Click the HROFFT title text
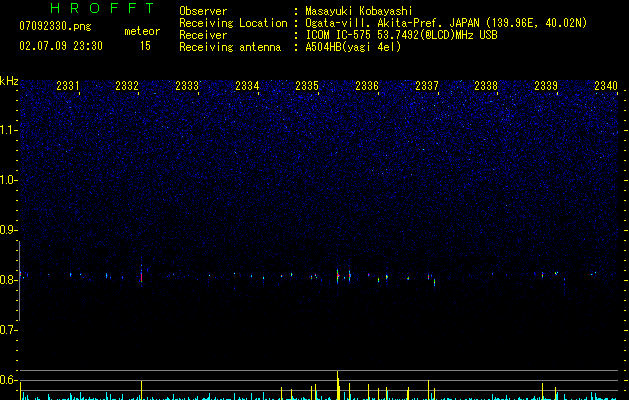This screenshot has width=629, height=400. pos(103,8)
